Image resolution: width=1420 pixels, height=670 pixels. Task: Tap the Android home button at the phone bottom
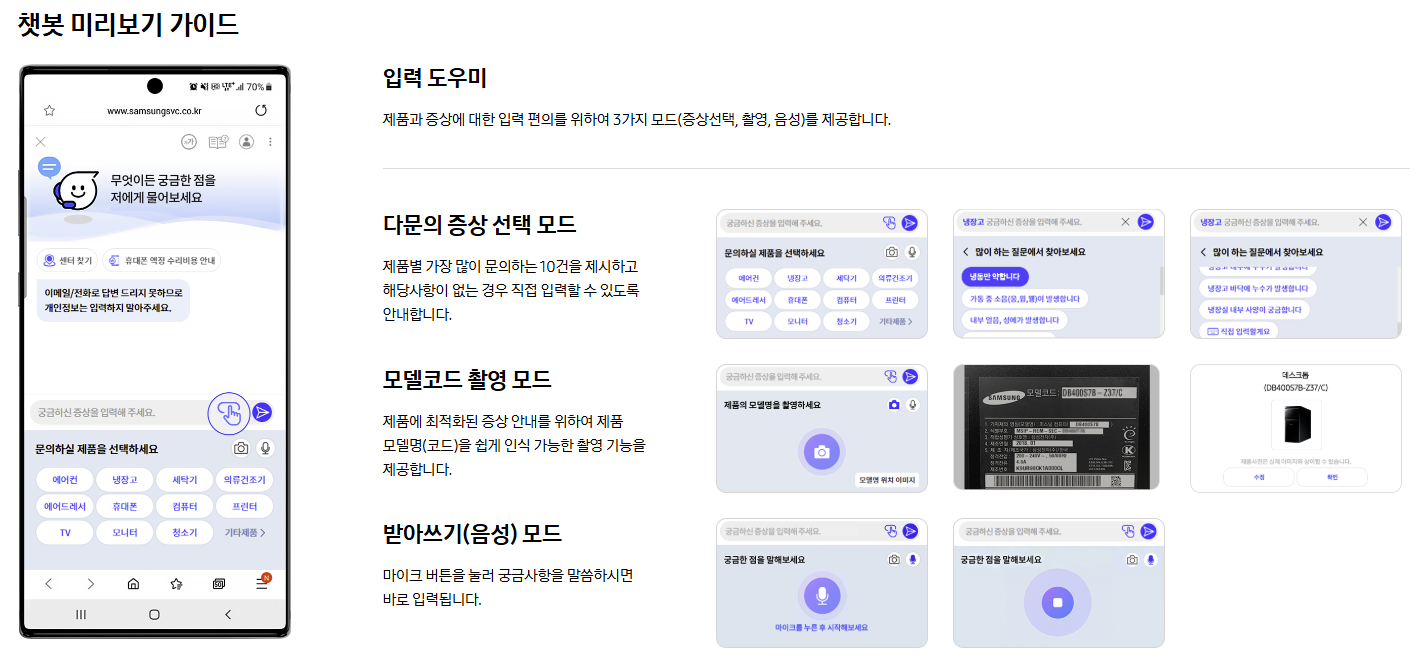tap(154, 614)
